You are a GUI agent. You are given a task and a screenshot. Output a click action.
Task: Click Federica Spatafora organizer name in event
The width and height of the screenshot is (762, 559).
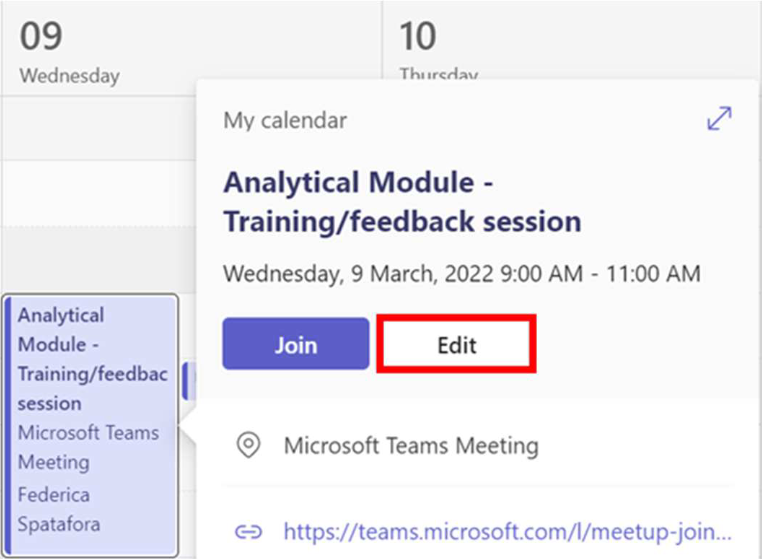(59, 509)
